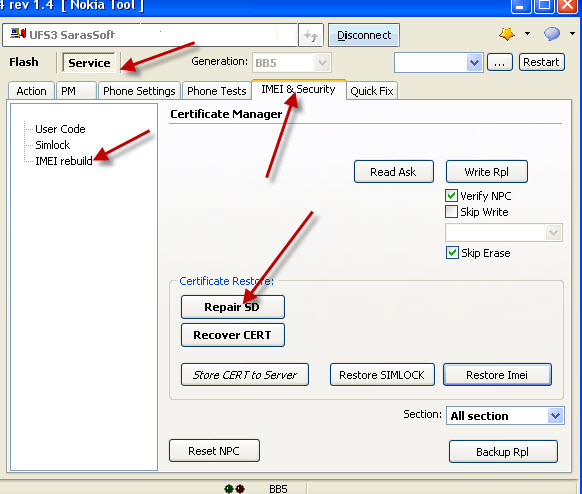Expand arrow next to the star icon

coord(527,34)
